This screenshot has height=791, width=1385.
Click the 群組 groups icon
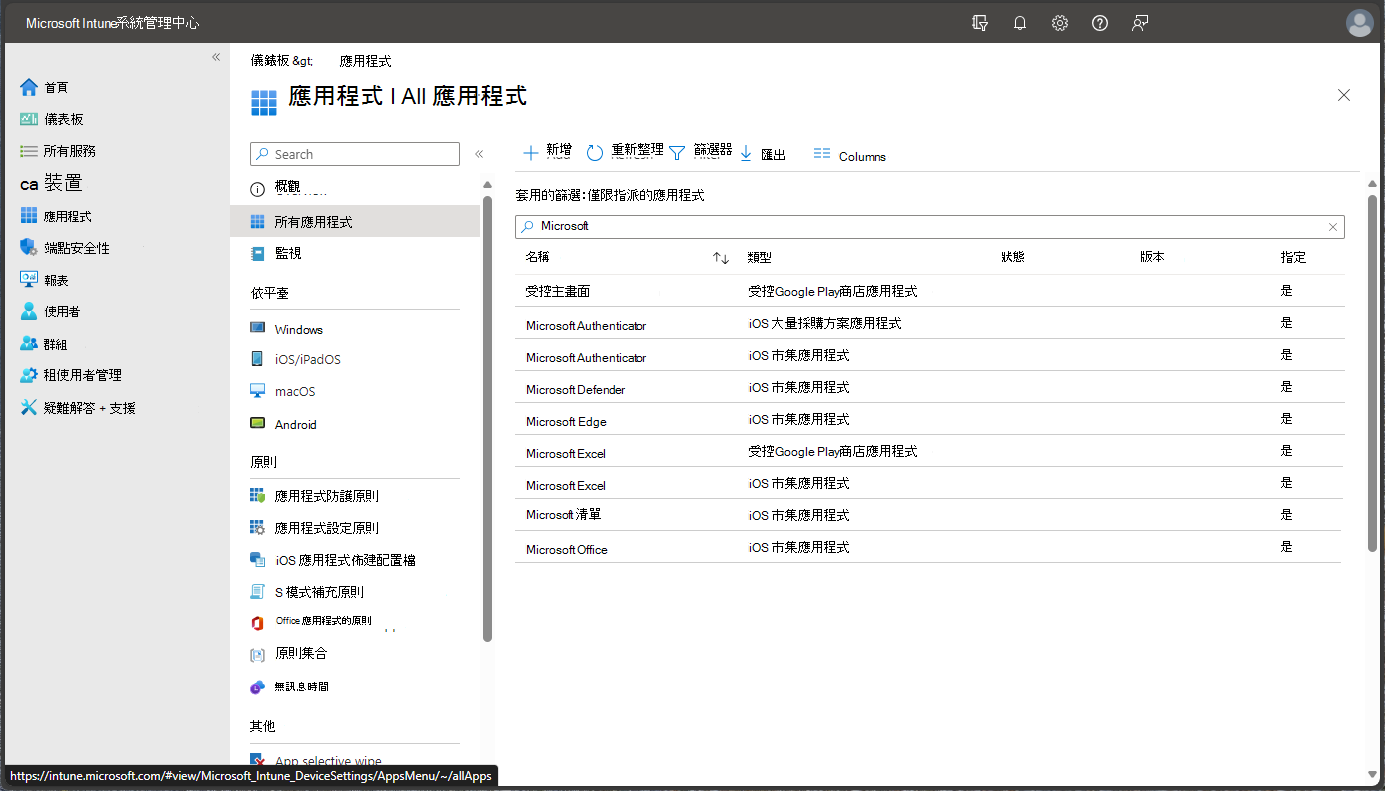(29, 343)
